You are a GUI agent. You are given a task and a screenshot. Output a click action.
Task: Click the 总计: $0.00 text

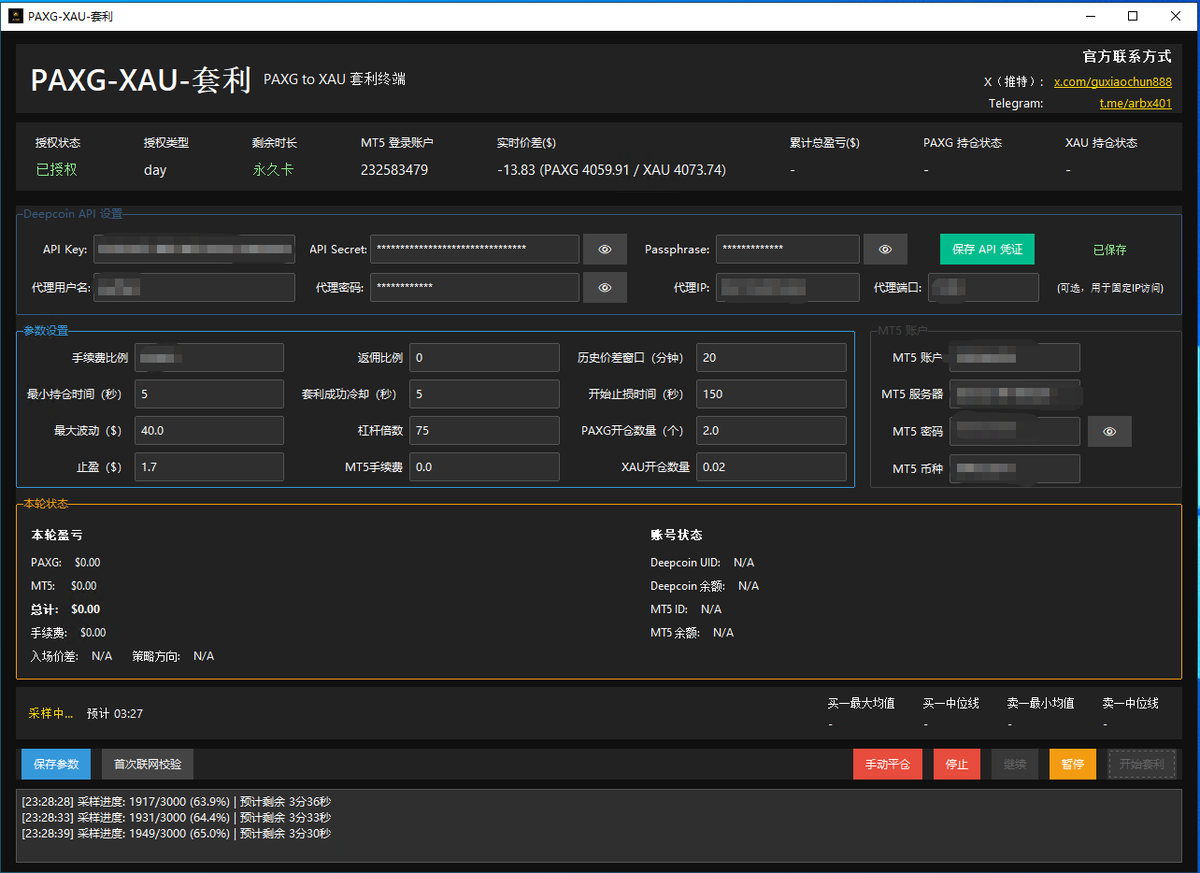(x=65, y=609)
